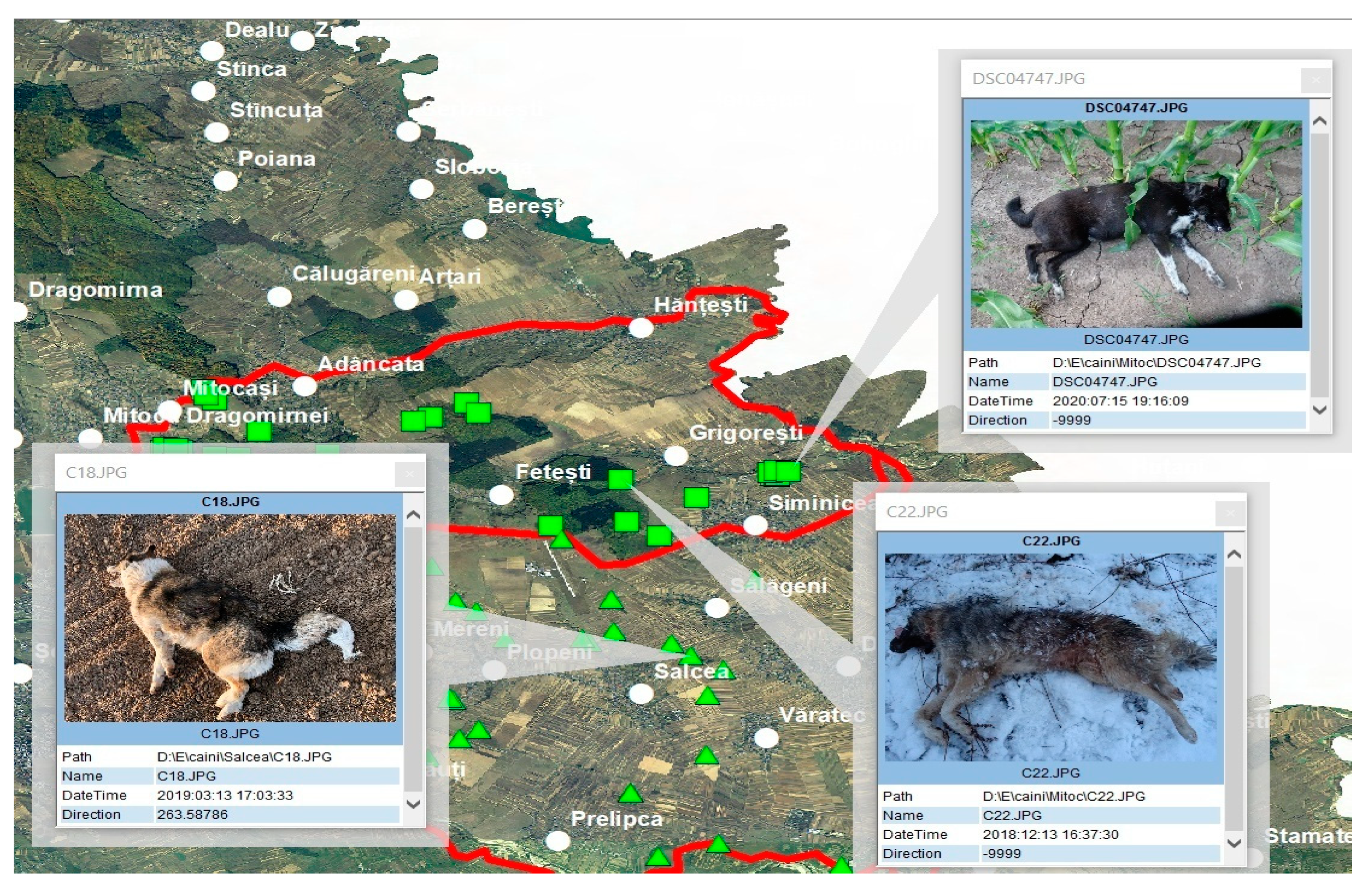Click the green triangle marker above Salcea
Screen dimensions: 1372x888
click(691, 656)
